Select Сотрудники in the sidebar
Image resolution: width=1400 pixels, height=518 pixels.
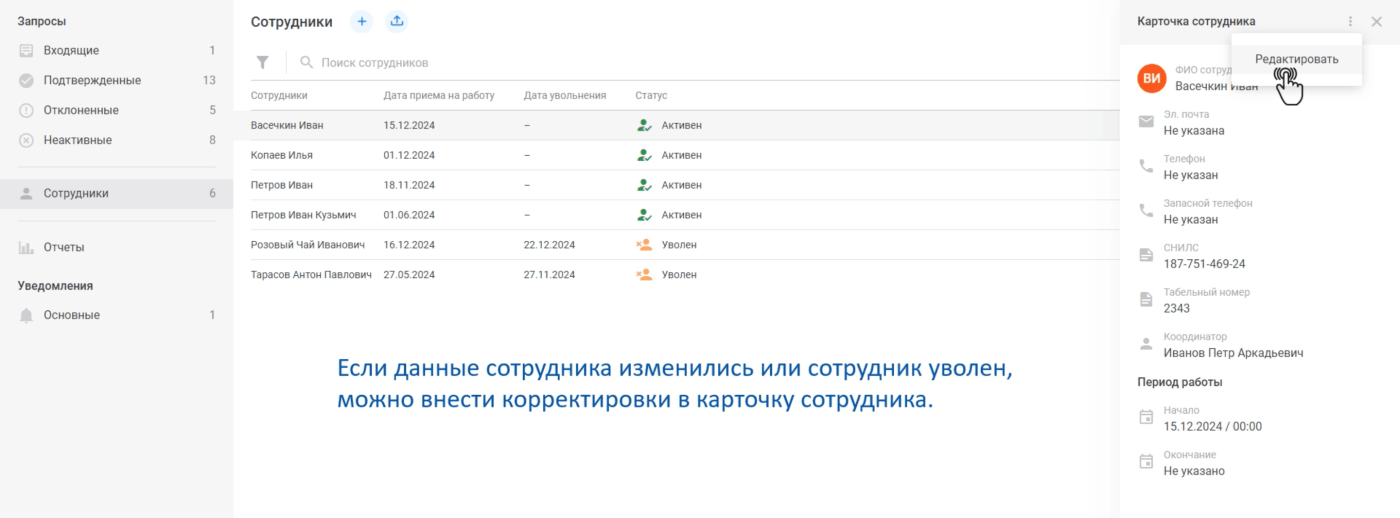76,193
